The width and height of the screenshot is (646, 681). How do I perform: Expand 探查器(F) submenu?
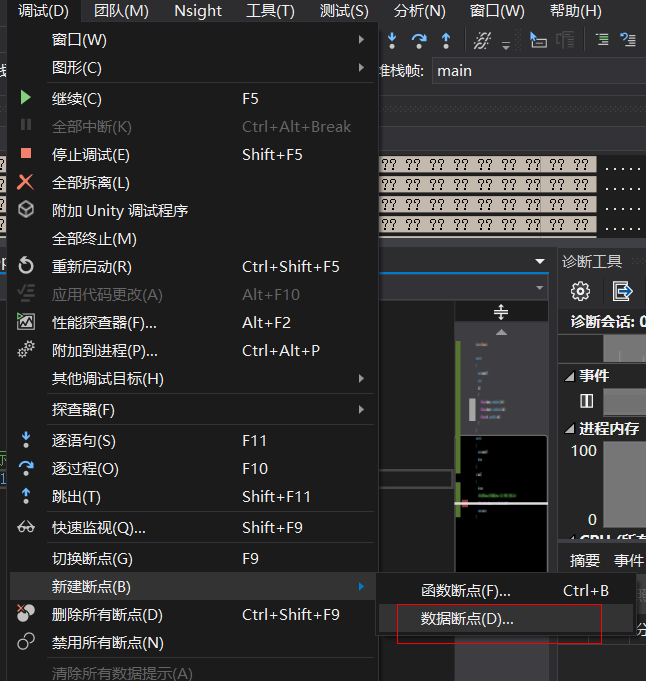tap(192, 410)
